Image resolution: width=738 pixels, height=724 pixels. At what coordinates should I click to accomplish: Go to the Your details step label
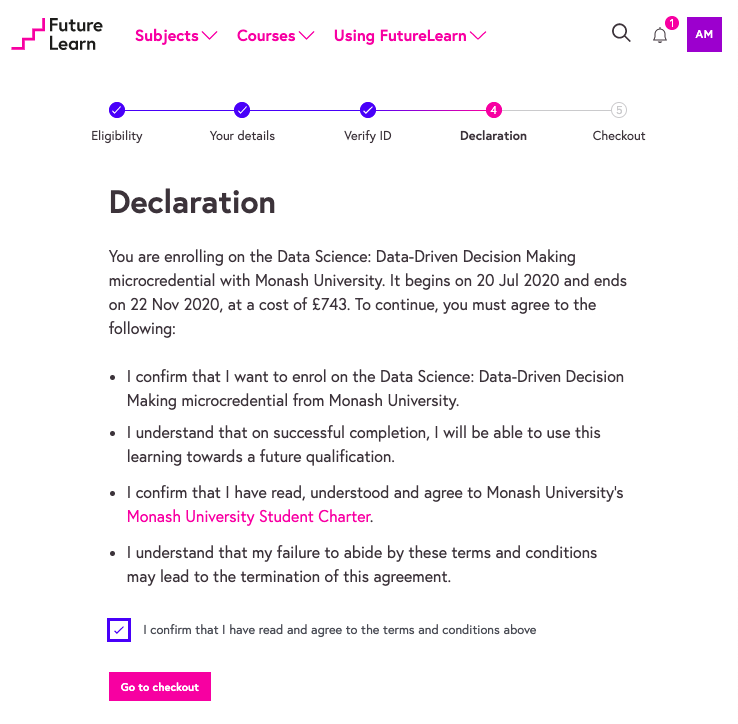[x=242, y=136]
